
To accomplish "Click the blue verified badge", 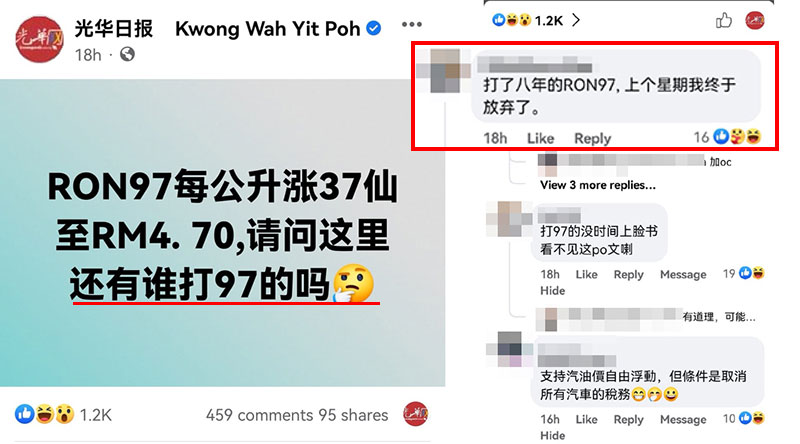I will pos(374,28).
